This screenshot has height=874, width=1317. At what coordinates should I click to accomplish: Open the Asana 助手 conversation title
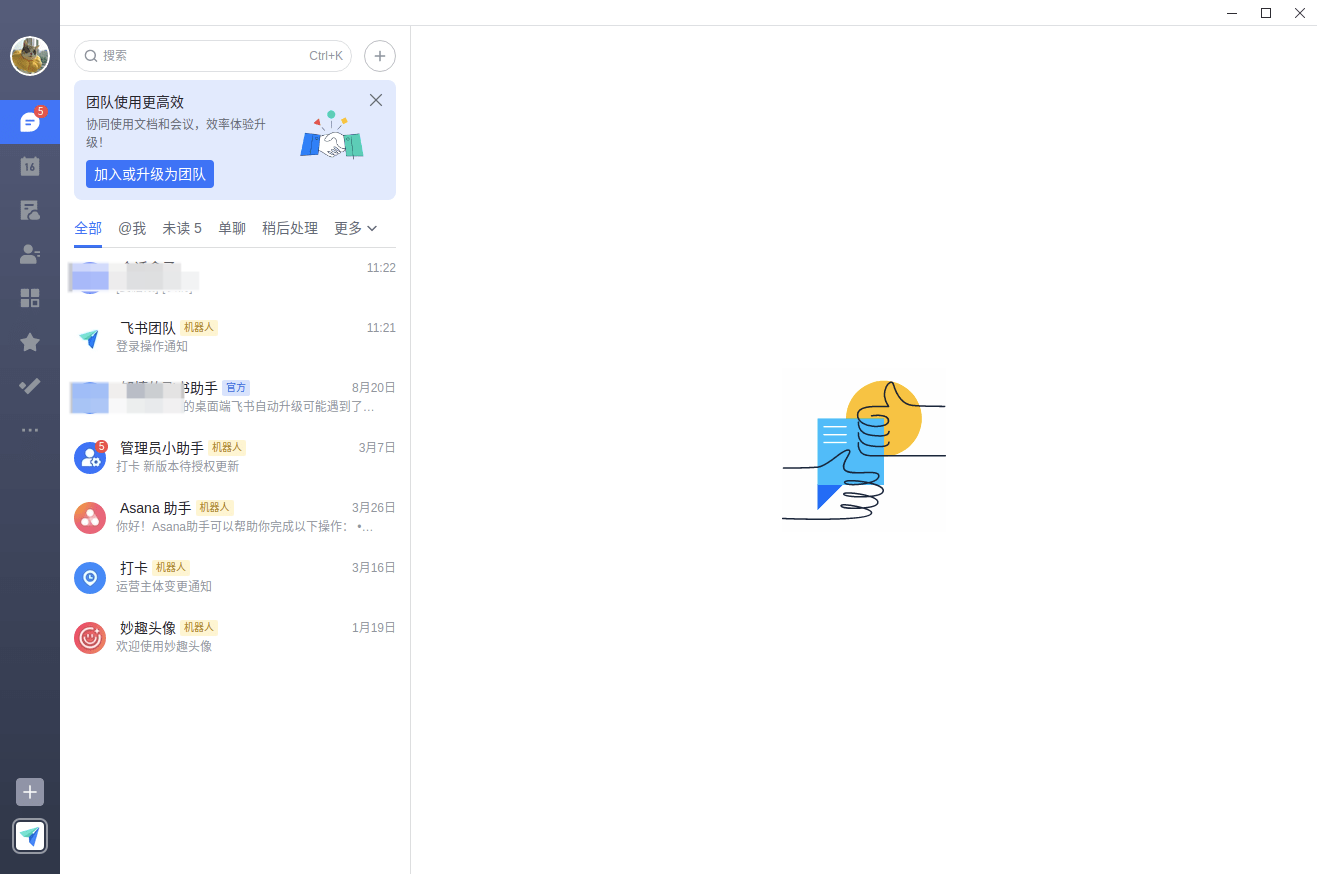(155, 508)
